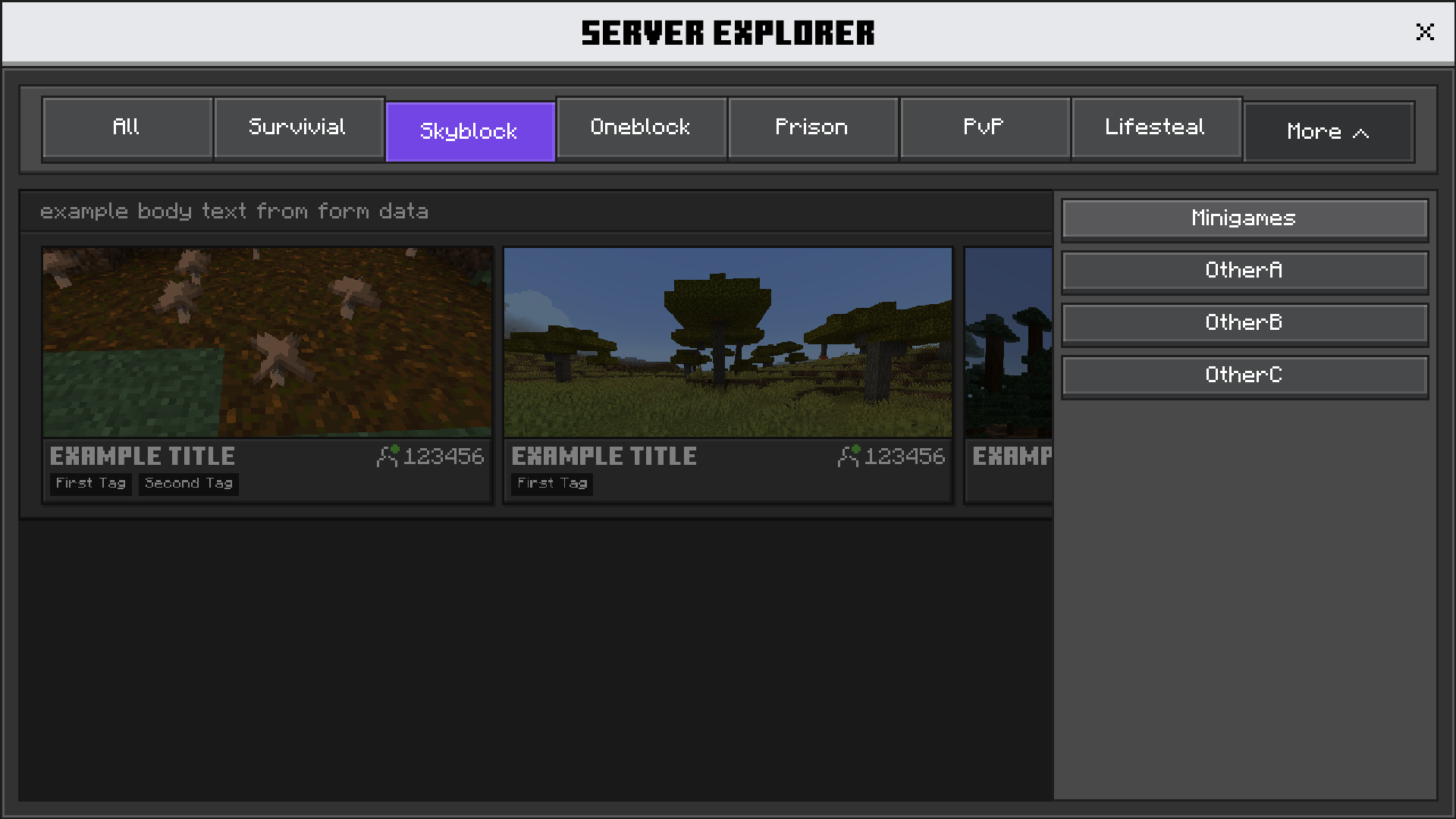Select the Skyblock tab
1456x819 pixels.
tap(470, 131)
